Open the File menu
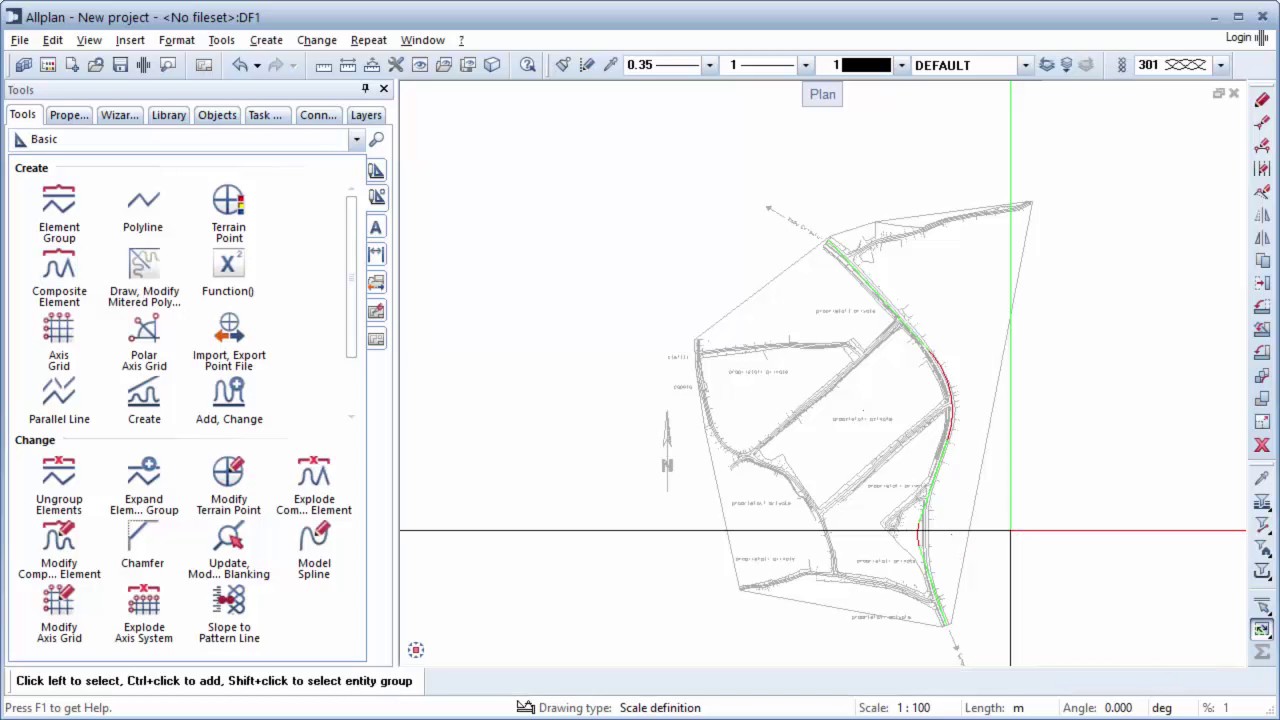 (x=20, y=40)
